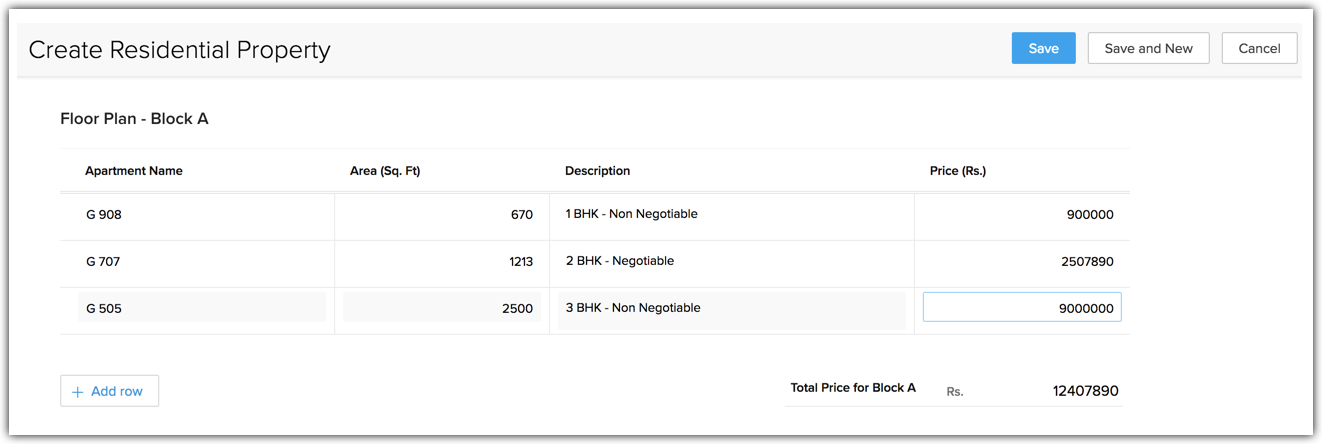The width and height of the screenshot is (1322, 444).
Task: Click the 1213 area cell
Action: click(441, 262)
